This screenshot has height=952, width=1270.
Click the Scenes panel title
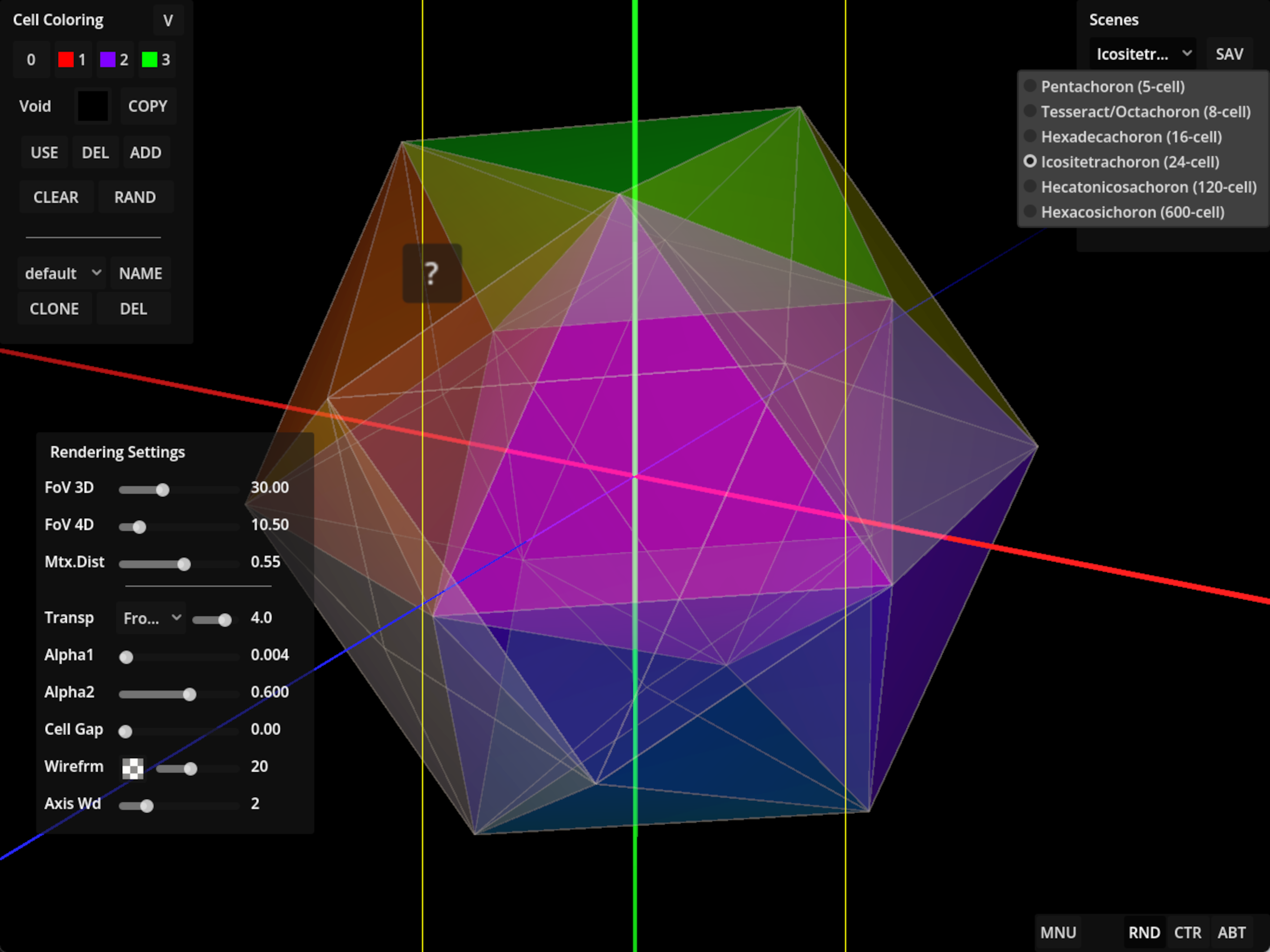(1114, 20)
